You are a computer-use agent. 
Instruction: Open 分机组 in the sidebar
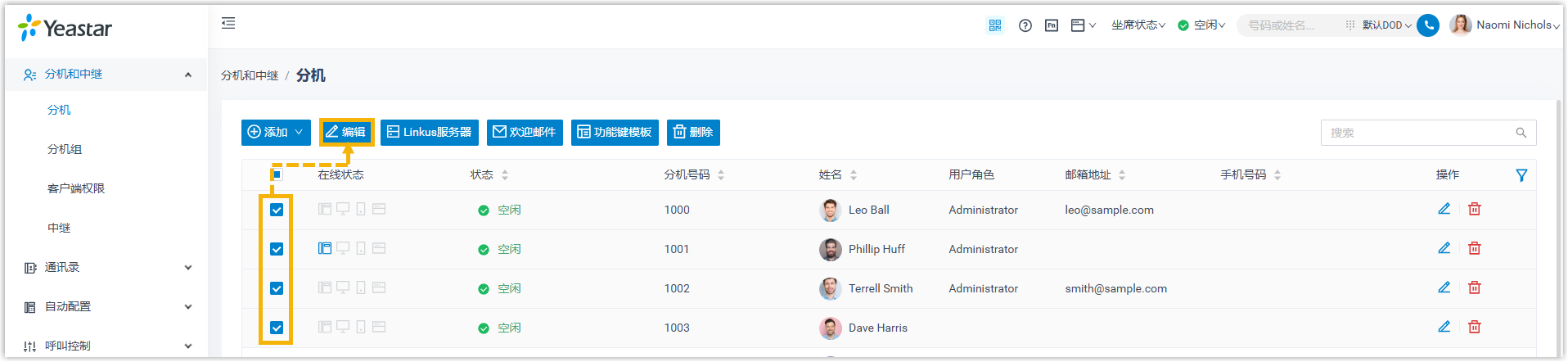click(65, 150)
